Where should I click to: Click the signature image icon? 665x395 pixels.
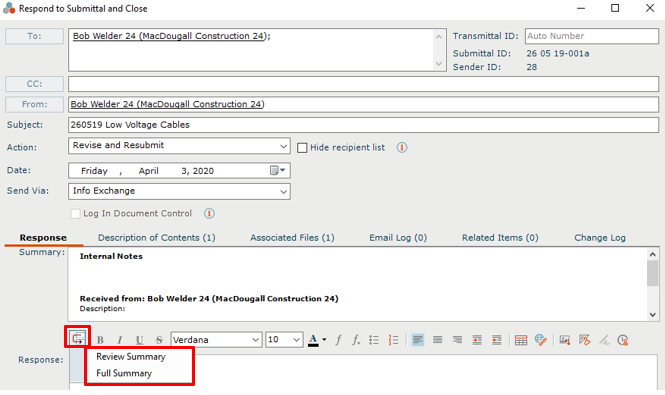tap(584, 340)
